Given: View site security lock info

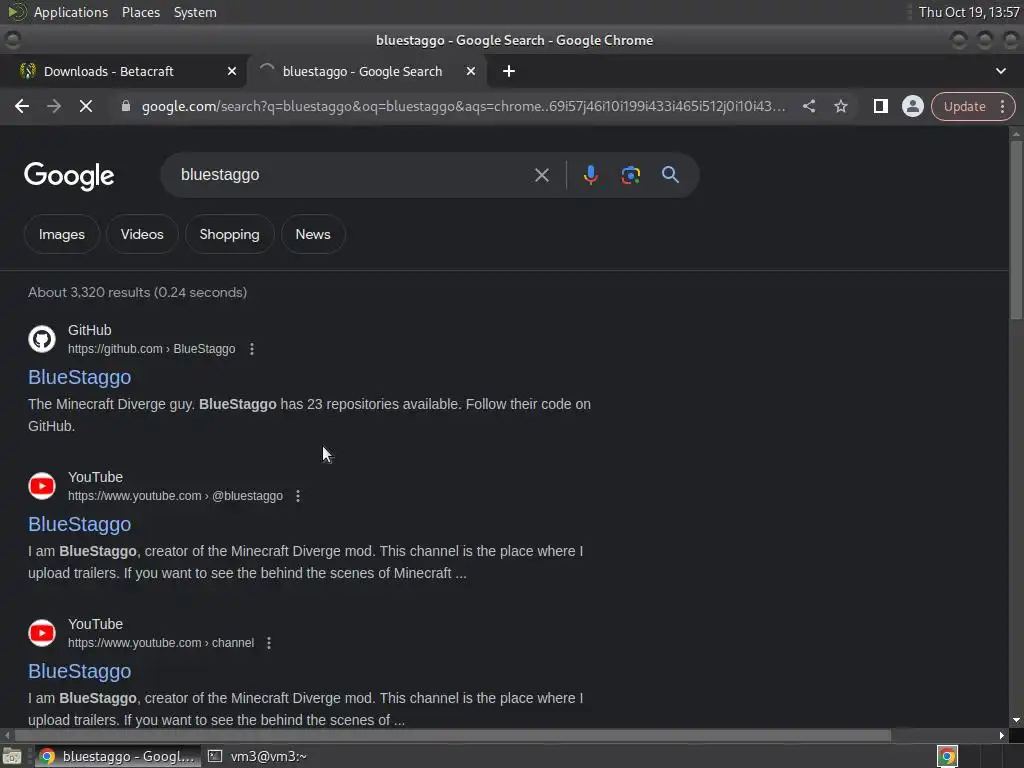Looking at the screenshot, I should (126, 106).
